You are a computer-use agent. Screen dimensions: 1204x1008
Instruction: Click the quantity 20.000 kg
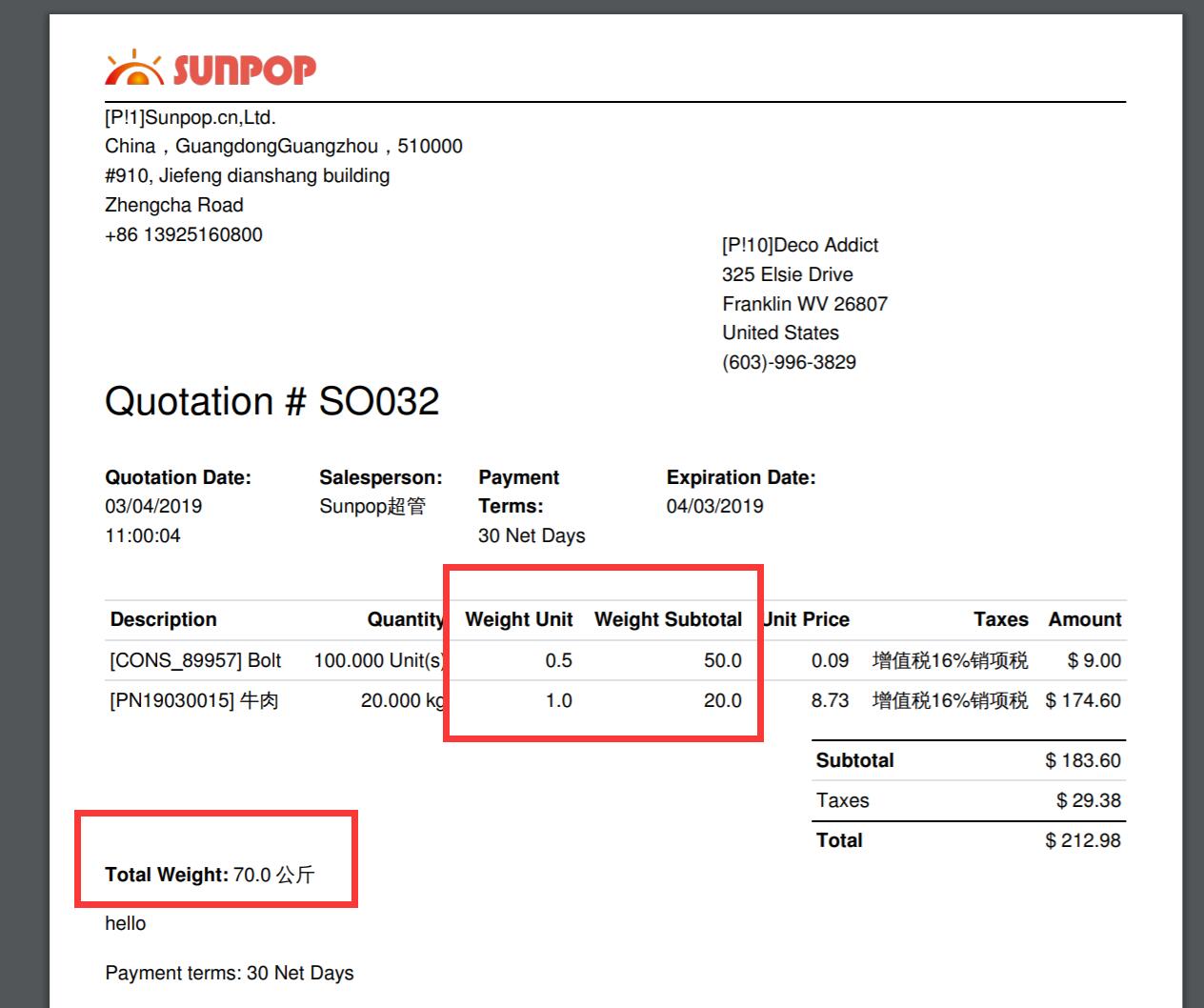point(403,700)
